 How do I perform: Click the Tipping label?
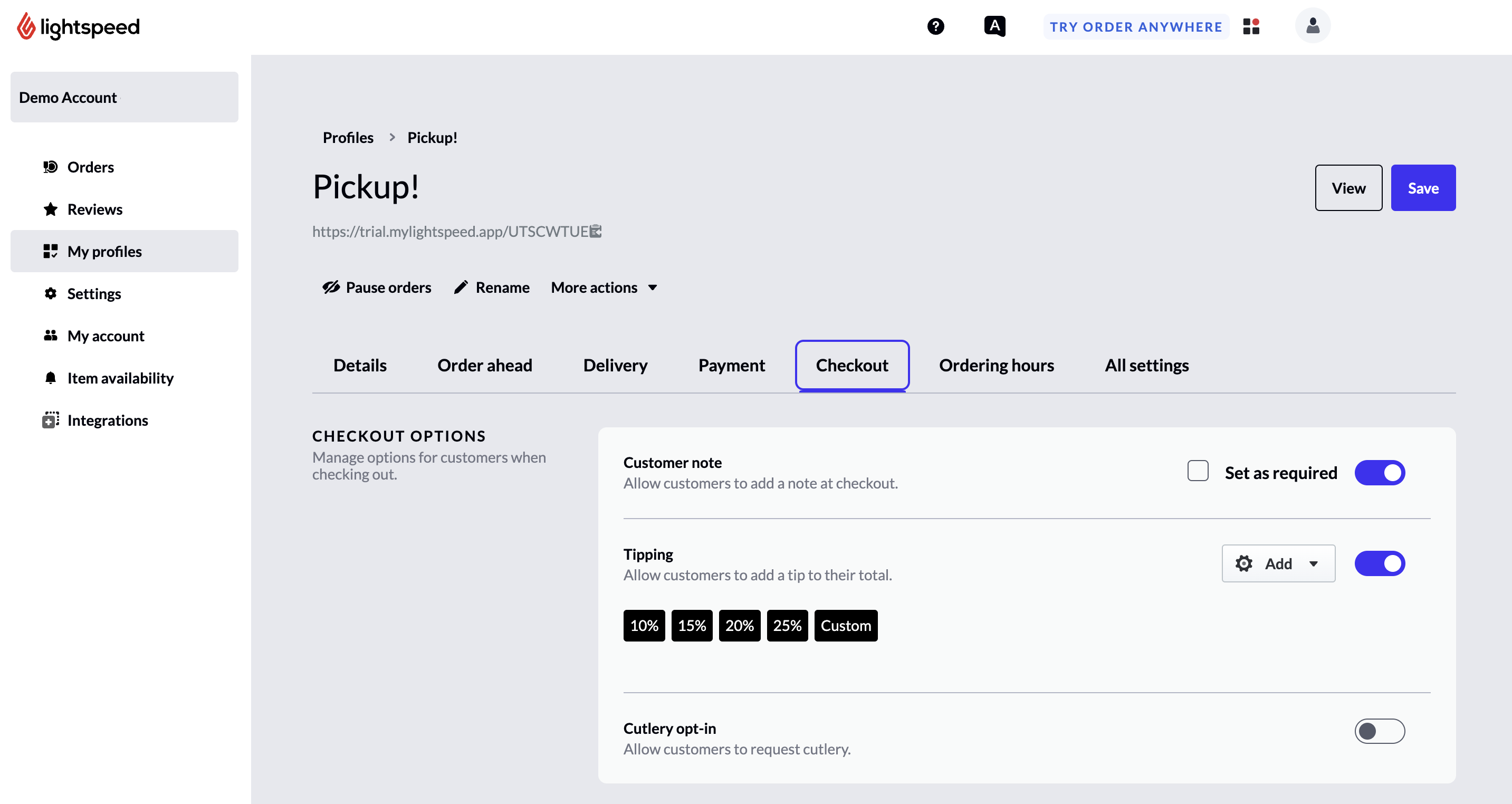click(648, 554)
